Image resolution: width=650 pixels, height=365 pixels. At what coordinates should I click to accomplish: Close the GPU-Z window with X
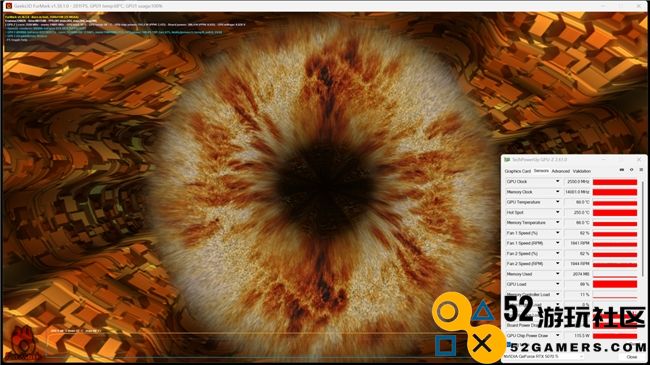click(x=639, y=159)
